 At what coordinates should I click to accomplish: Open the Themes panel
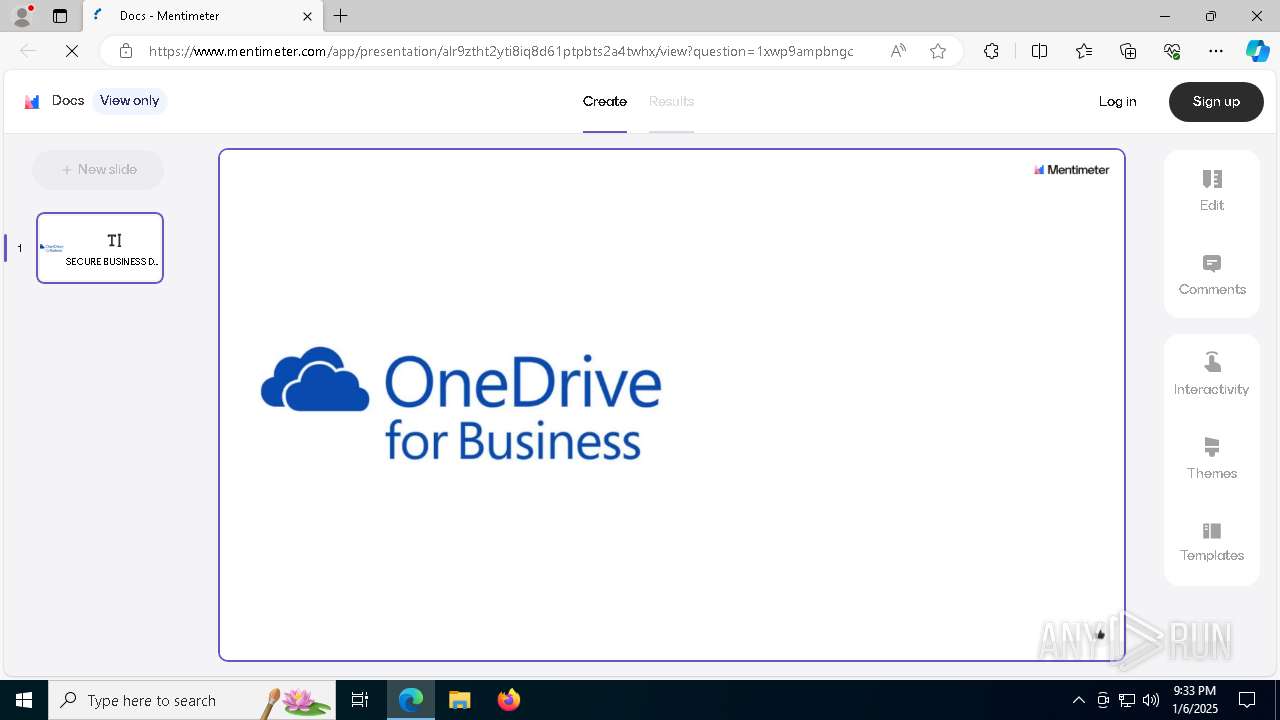(1212, 458)
